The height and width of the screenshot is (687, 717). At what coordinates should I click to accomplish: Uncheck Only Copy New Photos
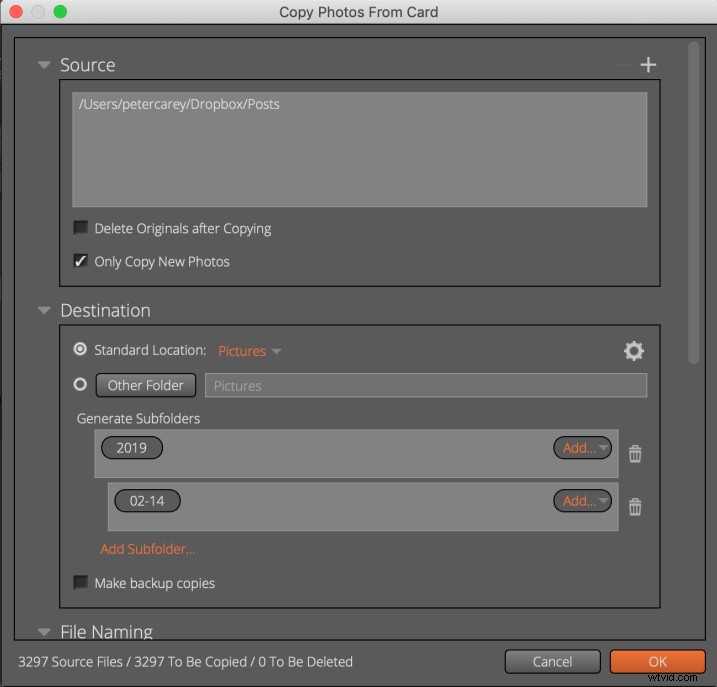tap(81, 261)
